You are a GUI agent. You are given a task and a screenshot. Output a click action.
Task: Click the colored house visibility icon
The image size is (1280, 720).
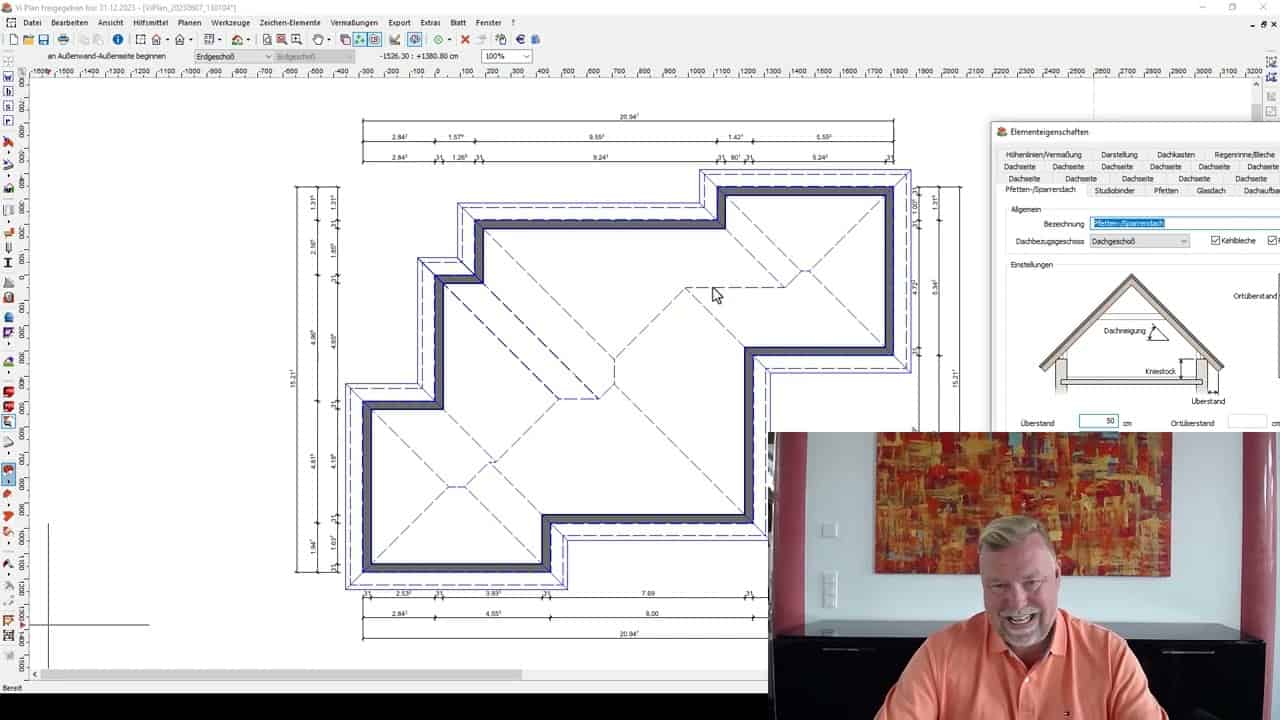pyautogui.click(x=237, y=40)
